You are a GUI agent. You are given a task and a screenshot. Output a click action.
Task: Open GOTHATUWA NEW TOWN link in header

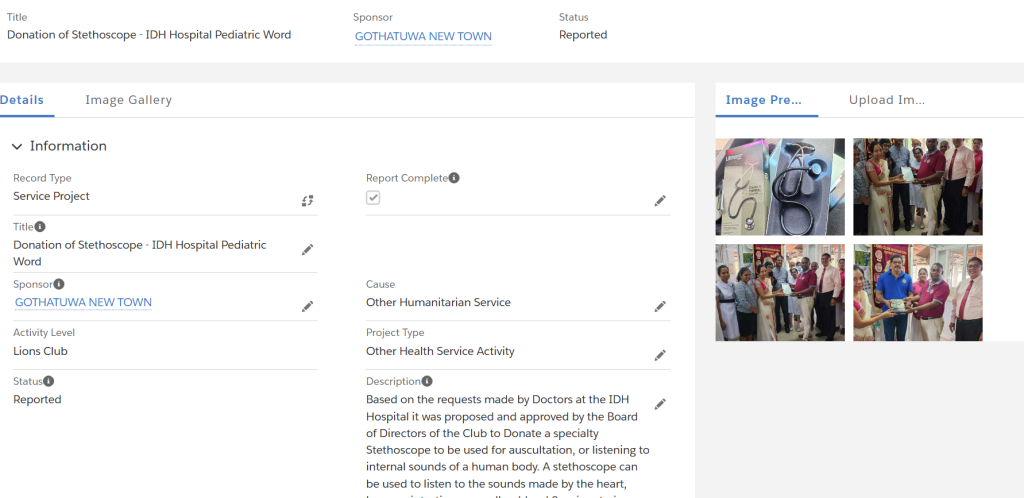[423, 37]
